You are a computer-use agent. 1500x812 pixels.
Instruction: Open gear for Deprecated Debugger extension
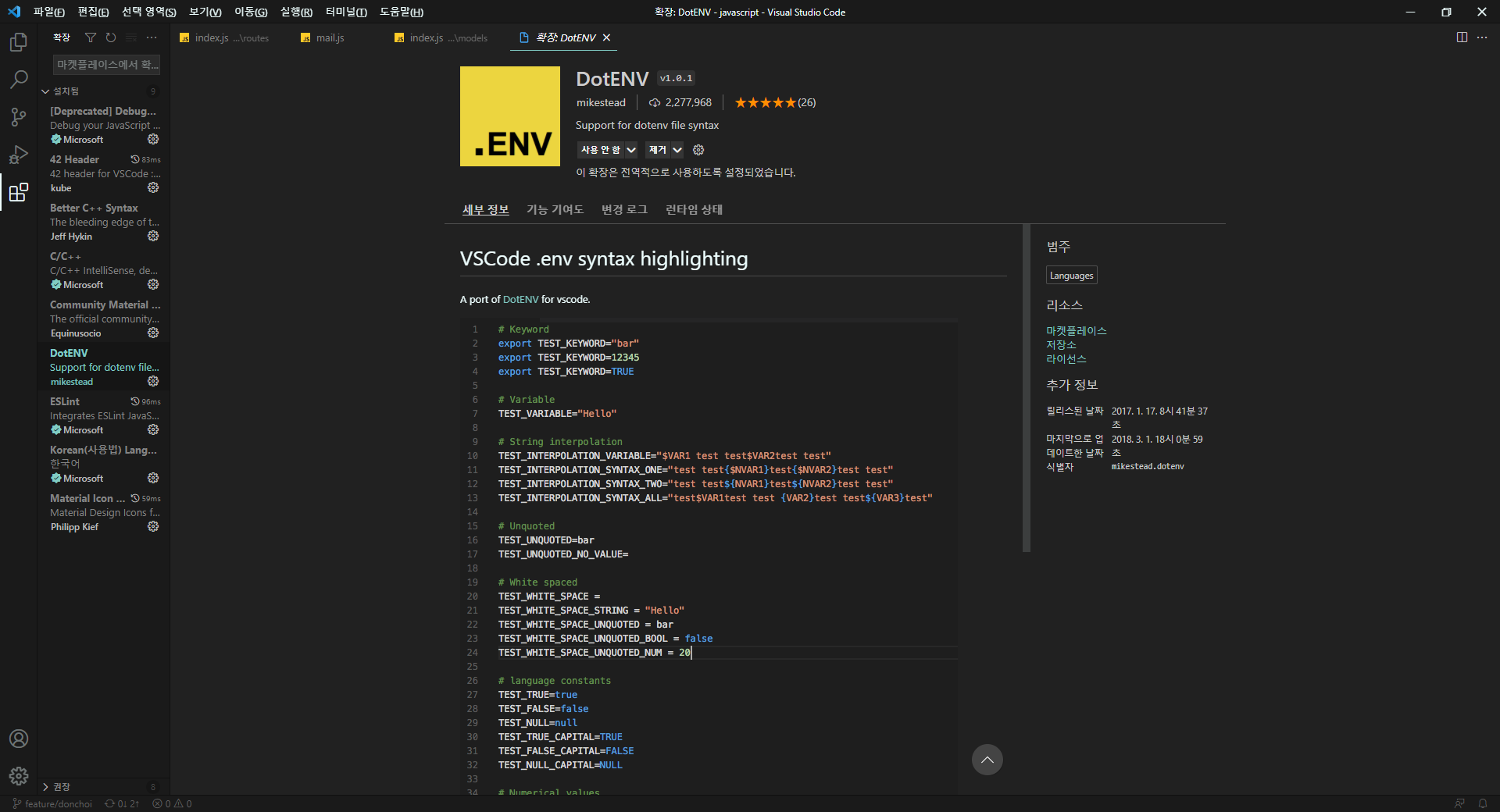pyautogui.click(x=153, y=139)
